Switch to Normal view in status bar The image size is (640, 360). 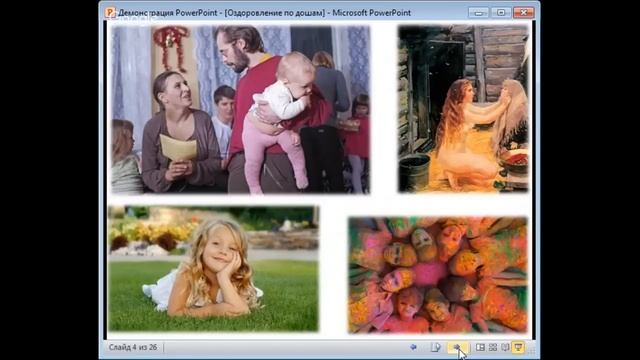coord(480,347)
